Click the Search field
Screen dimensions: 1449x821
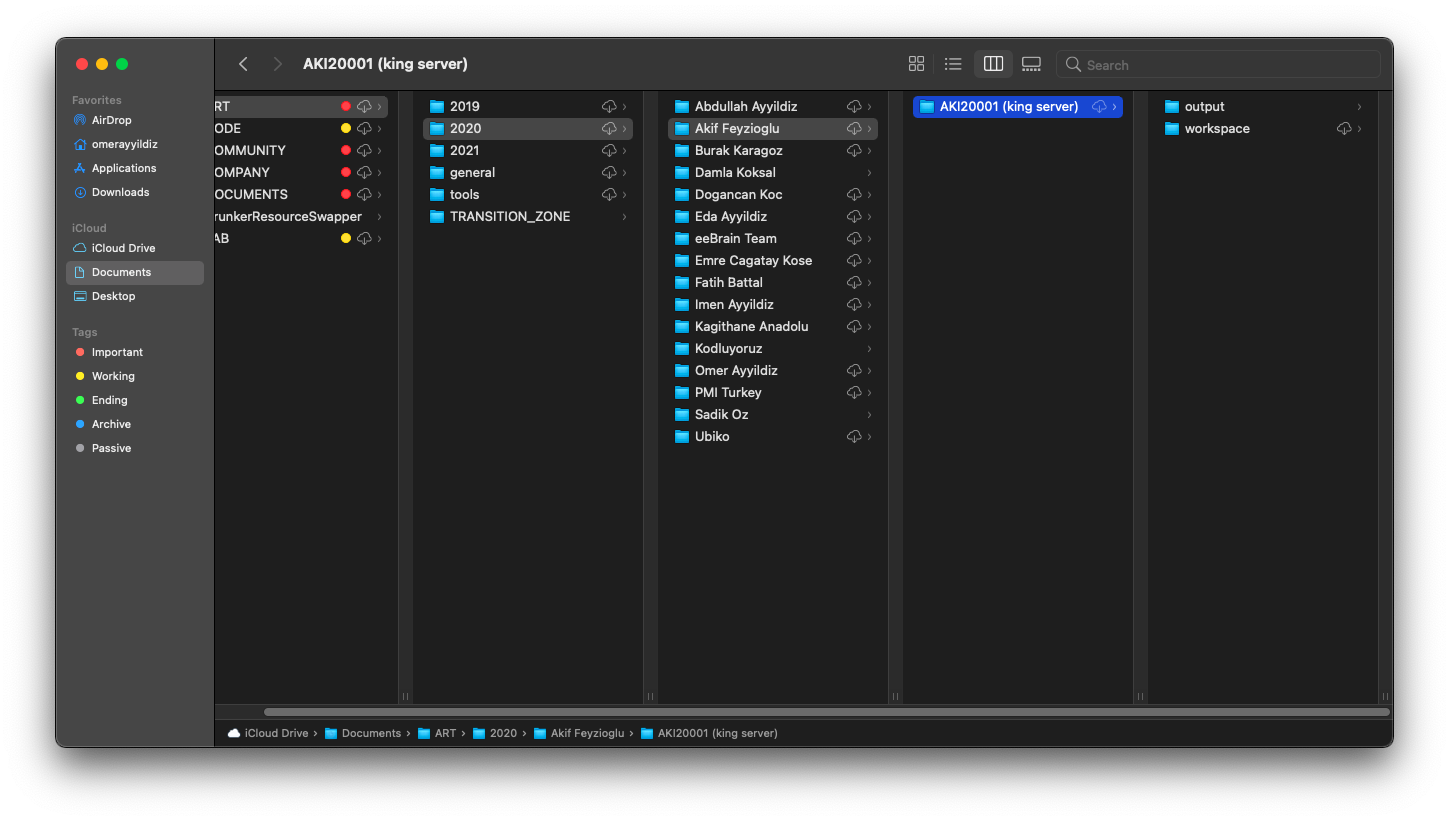(x=1218, y=64)
